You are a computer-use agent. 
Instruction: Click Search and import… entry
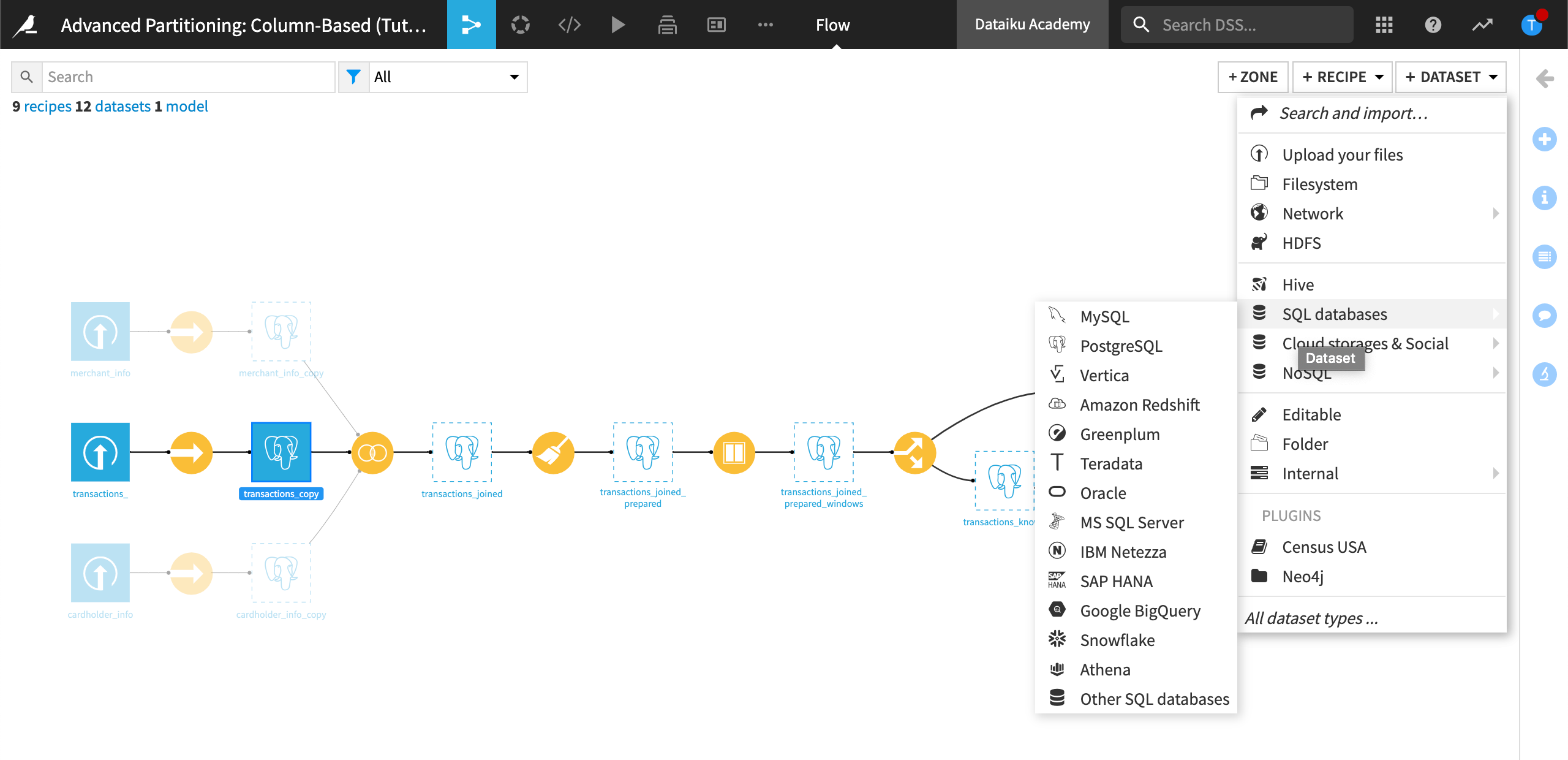(1372, 113)
